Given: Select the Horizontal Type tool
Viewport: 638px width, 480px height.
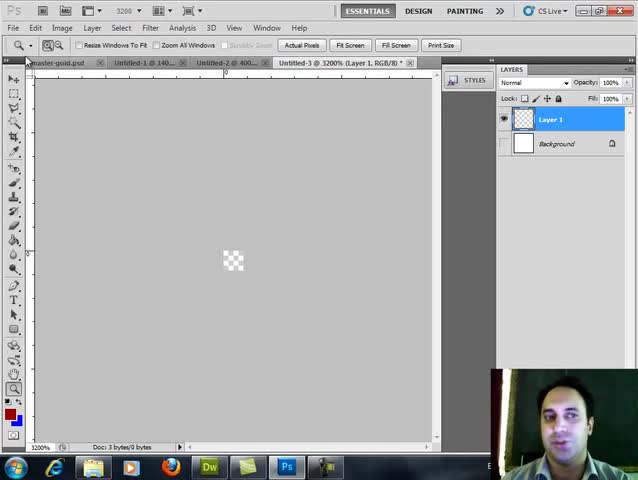Looking at the screenshot, I should tap(13, 300).
